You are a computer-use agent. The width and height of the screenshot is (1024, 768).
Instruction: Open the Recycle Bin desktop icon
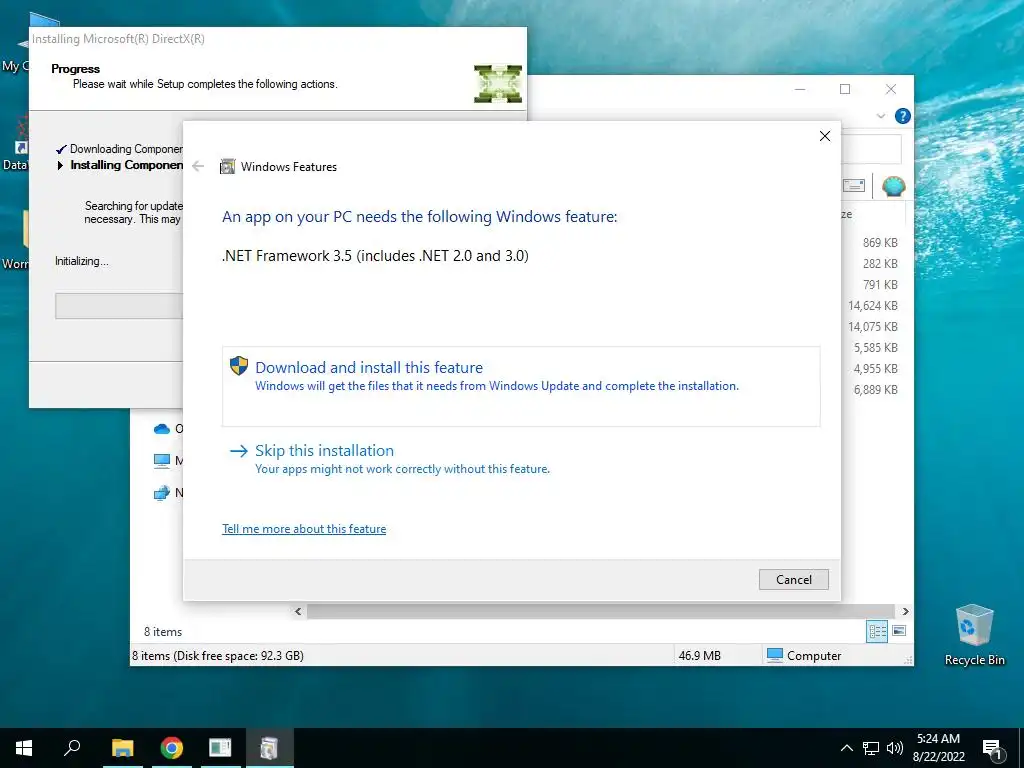974,635
